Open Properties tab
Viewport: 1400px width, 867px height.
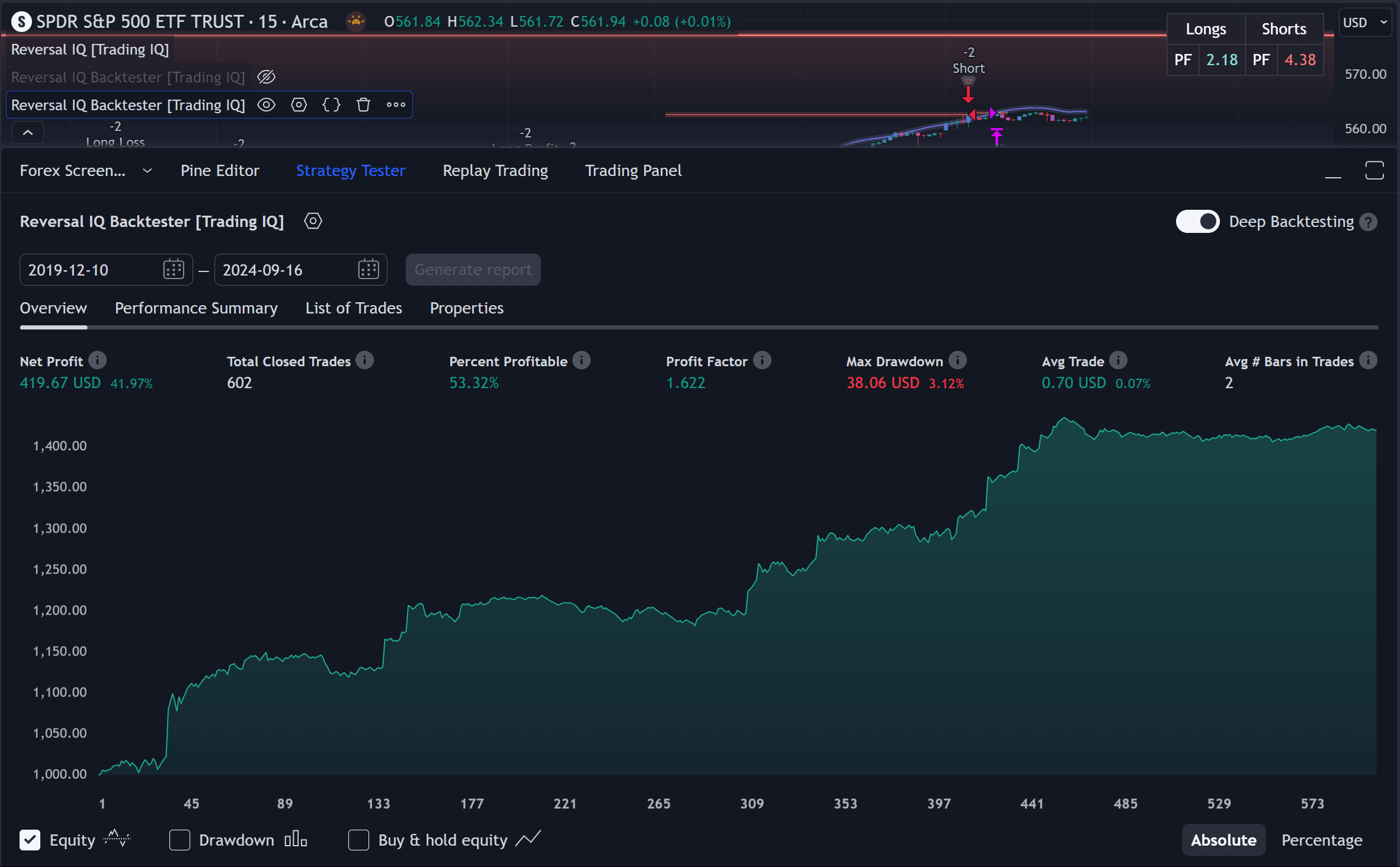pos(466,308)
